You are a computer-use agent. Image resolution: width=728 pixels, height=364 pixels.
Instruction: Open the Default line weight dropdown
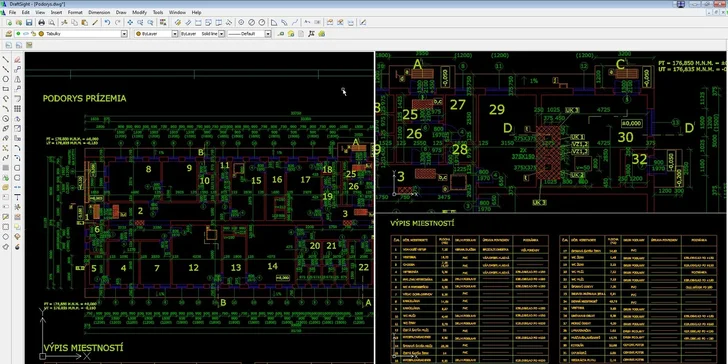[268, 34]
